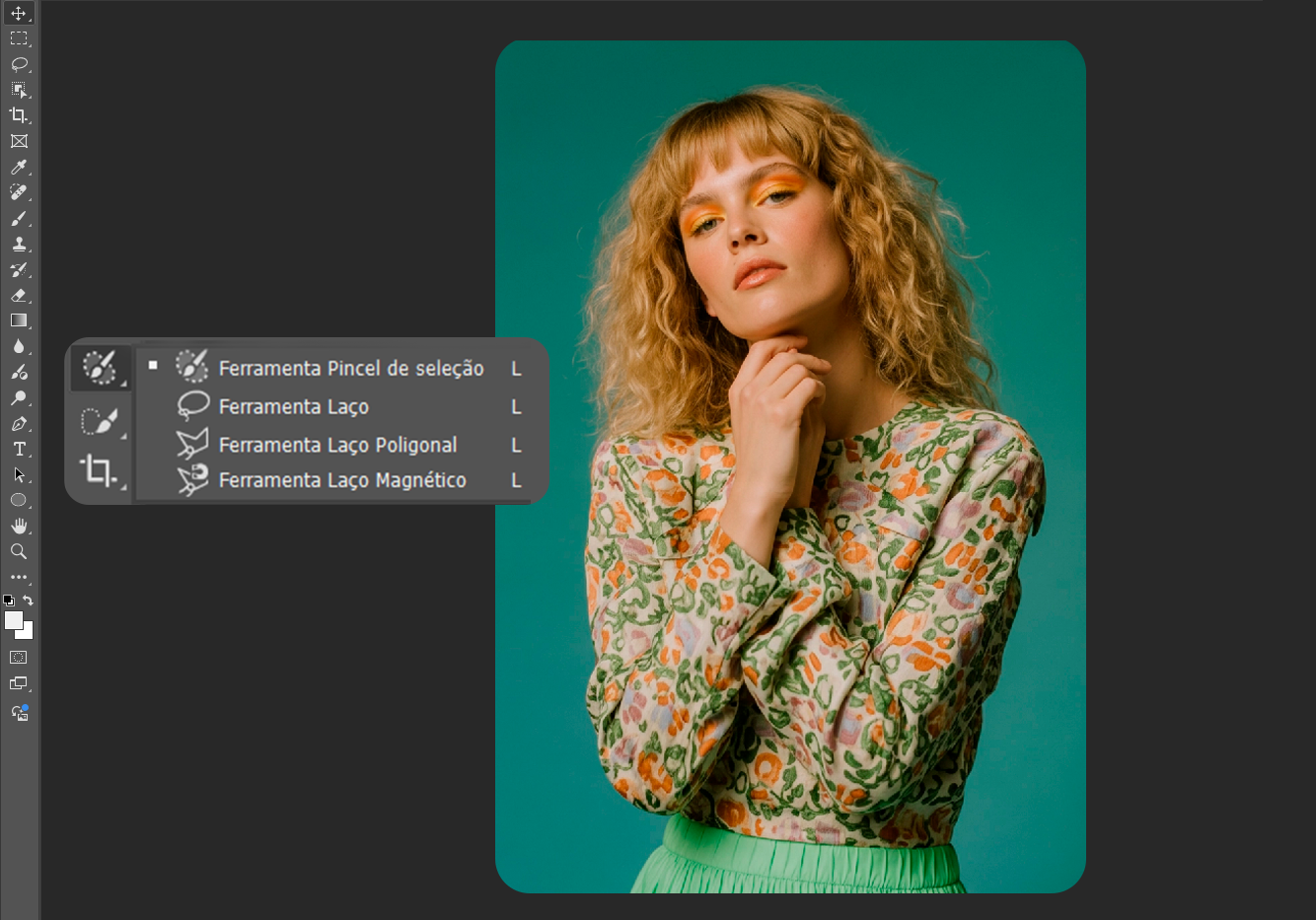Select the Gradient tool

(19, 321)
